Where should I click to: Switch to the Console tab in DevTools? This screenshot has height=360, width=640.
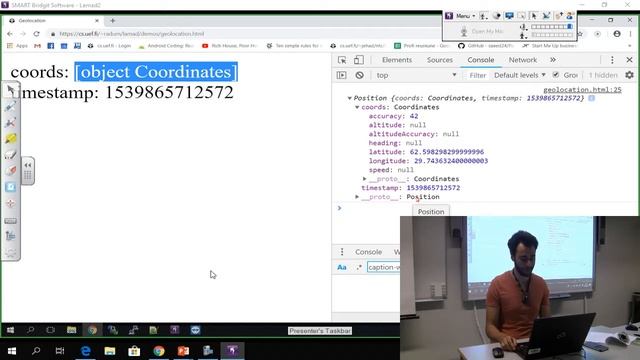point(481,60)
